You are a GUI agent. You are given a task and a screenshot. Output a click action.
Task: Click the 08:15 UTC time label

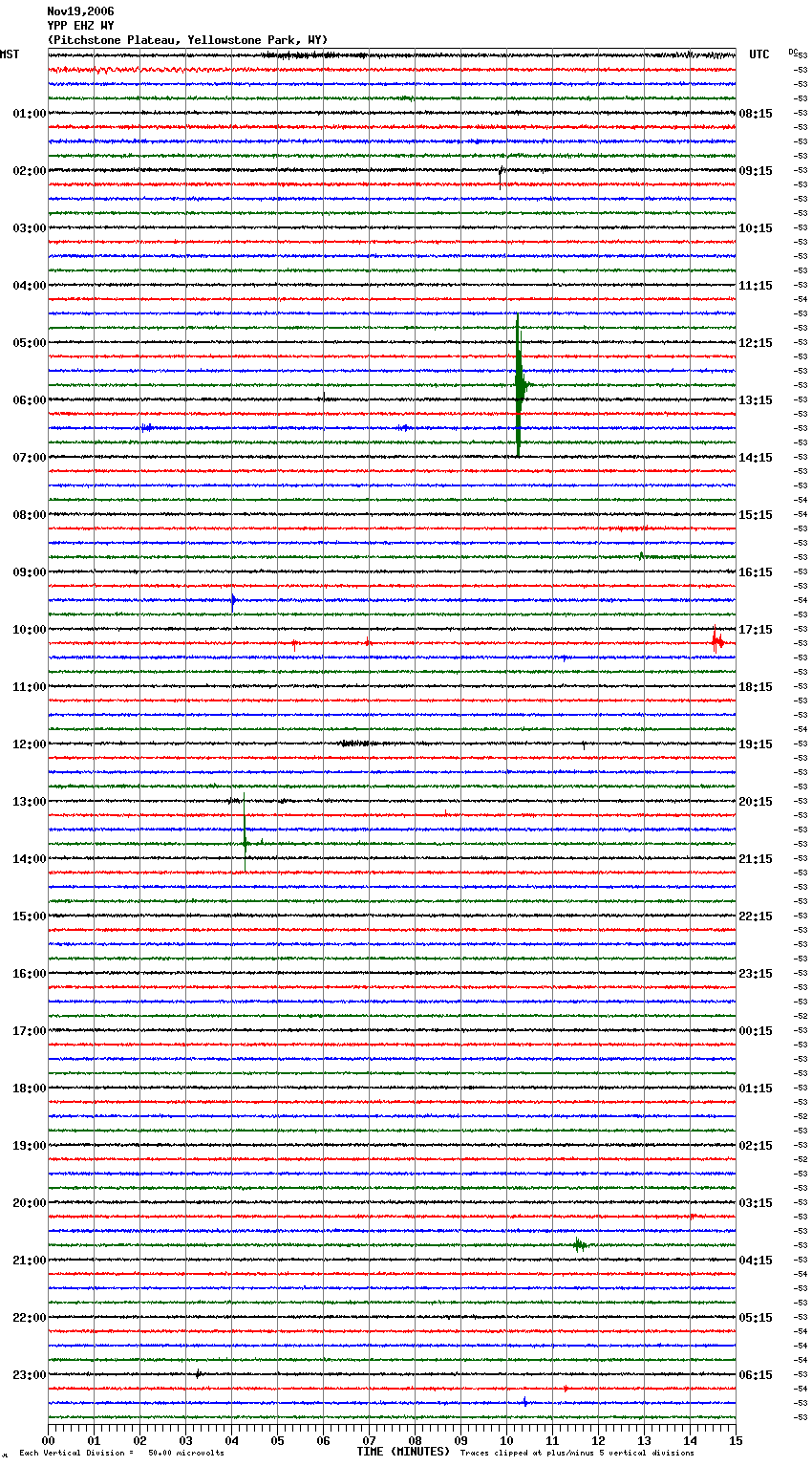756,114
